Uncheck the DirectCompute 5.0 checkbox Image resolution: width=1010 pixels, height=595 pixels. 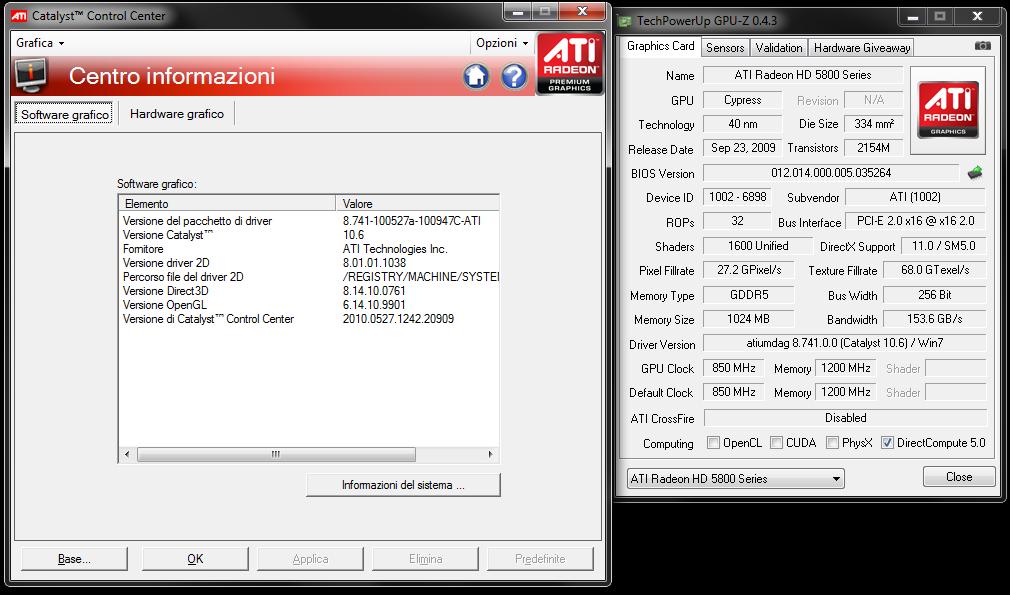coord(888,442)
